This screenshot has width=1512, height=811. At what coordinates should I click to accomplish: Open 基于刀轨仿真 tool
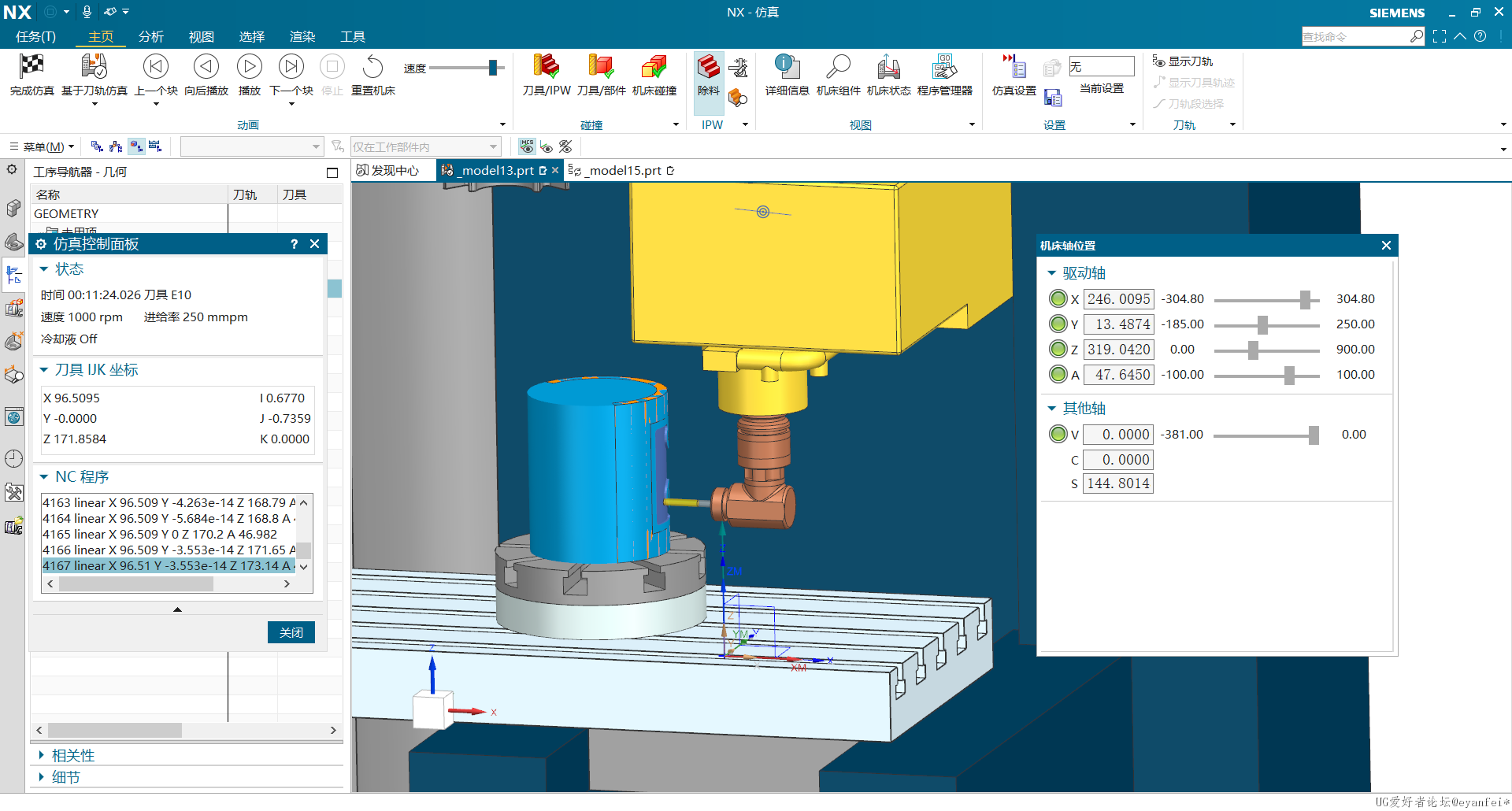94,76
